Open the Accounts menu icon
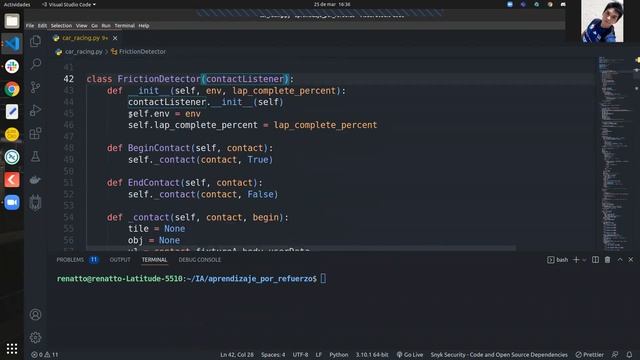The width and height of the screenshot is (640, 360). [x=36, y=315]
